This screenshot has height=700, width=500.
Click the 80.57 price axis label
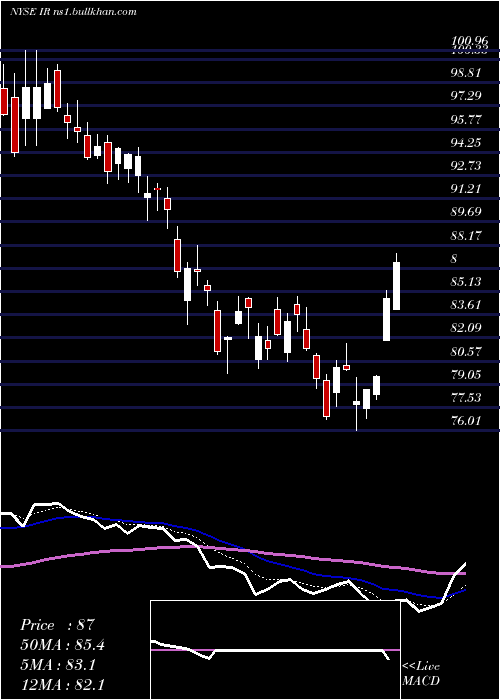466,352
